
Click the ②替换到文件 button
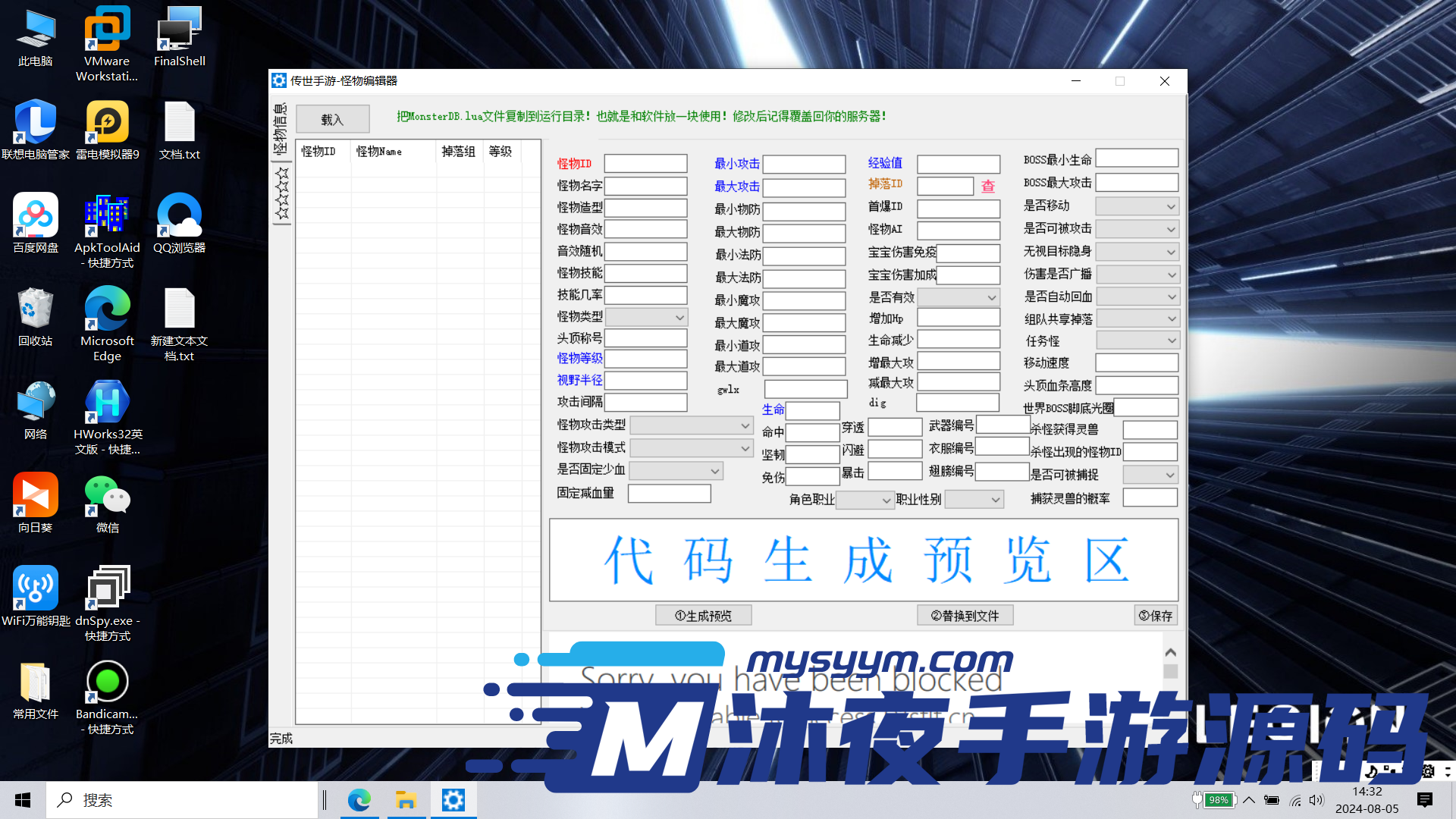(x=965, y=616)
